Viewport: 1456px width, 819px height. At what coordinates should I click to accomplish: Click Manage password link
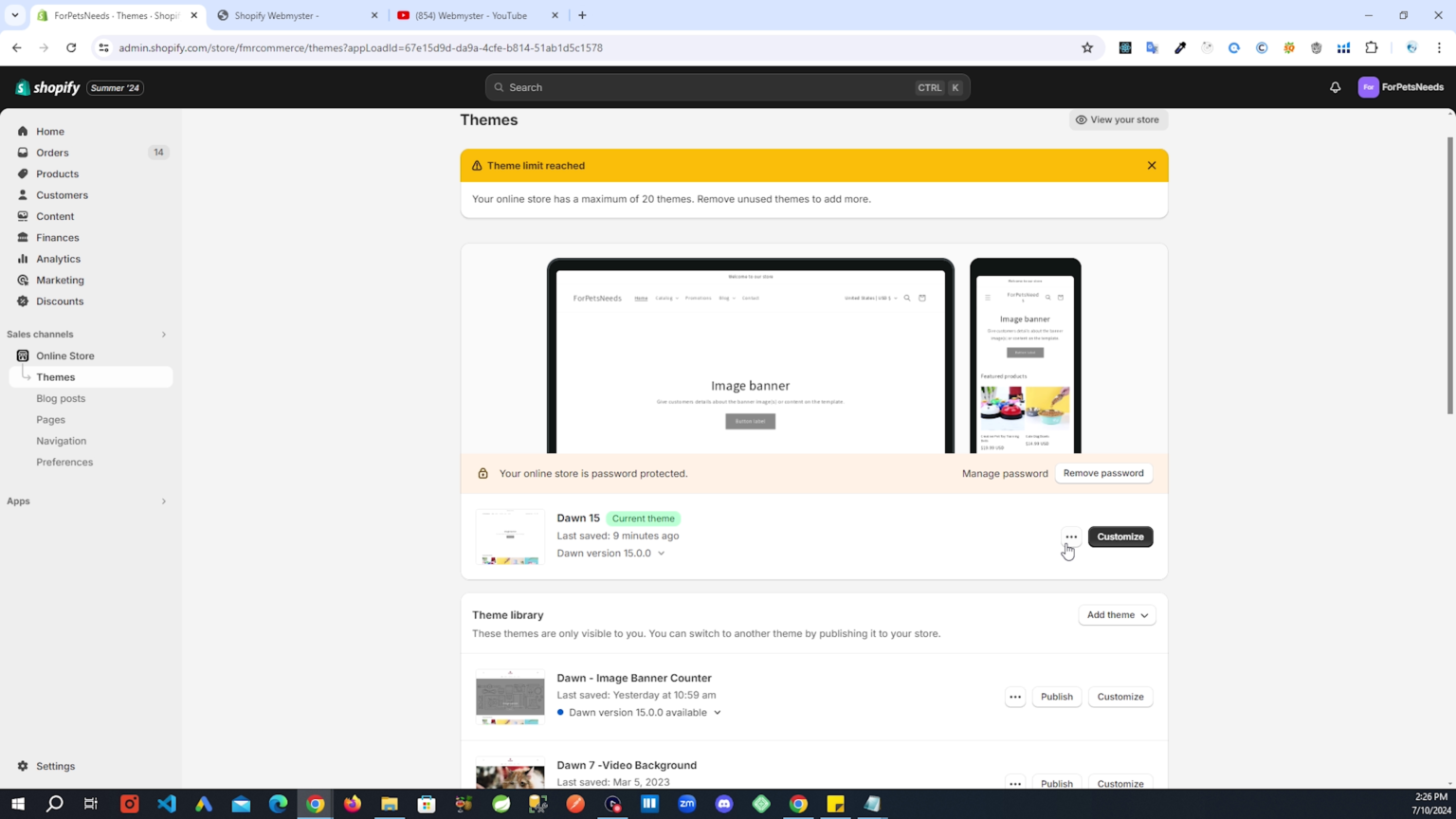point(1005,474)
